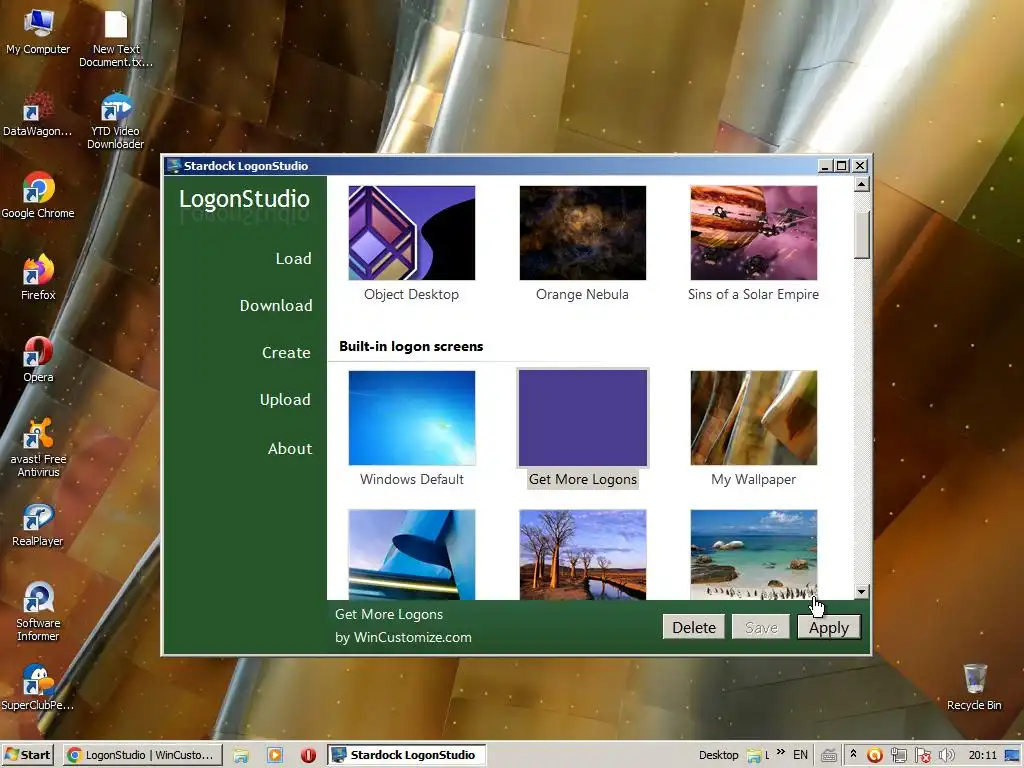The width and height of the screenshot is (1024, 768).
Task: Select the SuperClubPenguin desktop shortcut
Action: click(38, 688)
